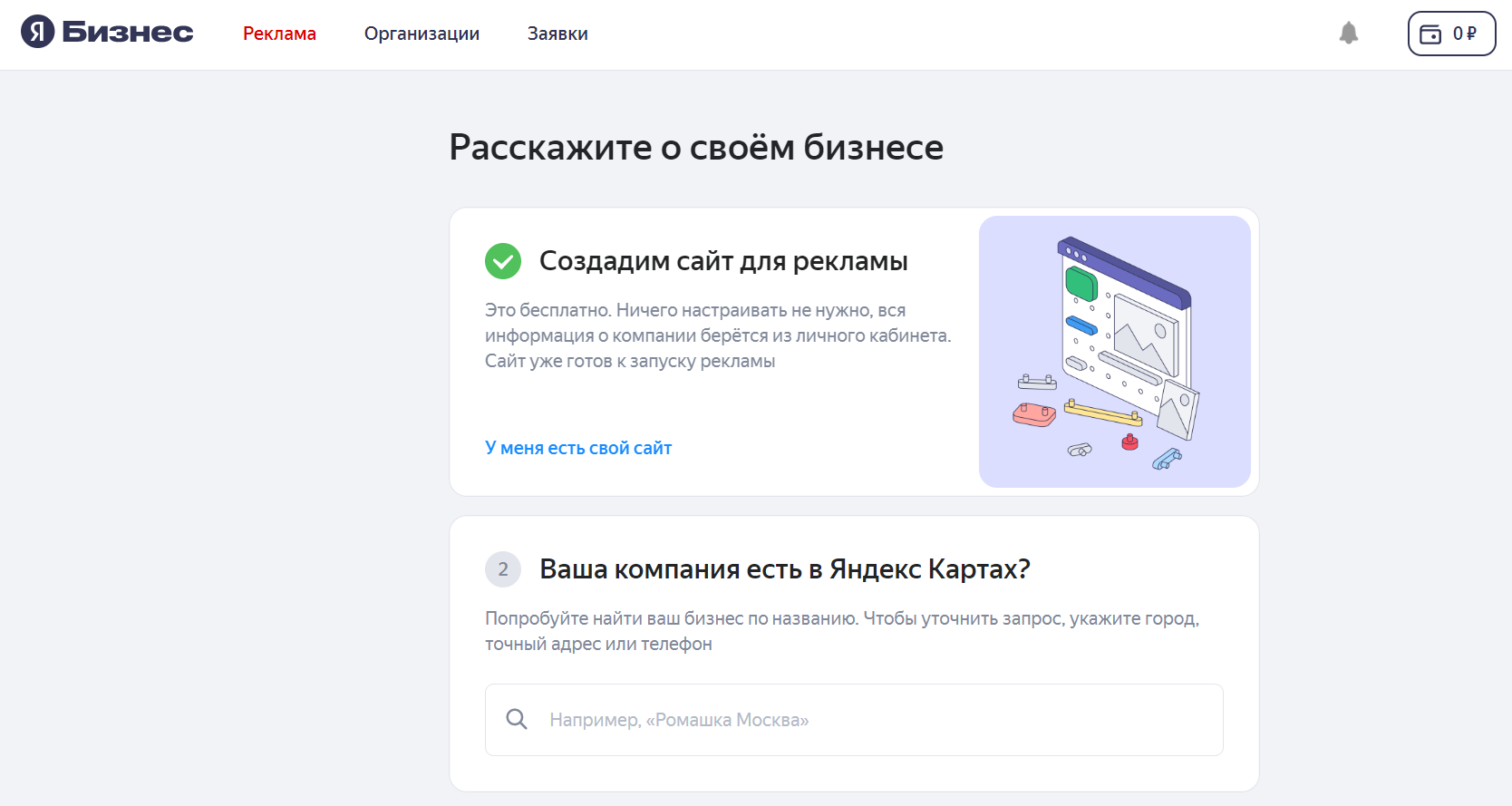The image size is (1512, 806).
Task: Click the "0 ₽" balance amount
Action: click(x=1464, y=34)
